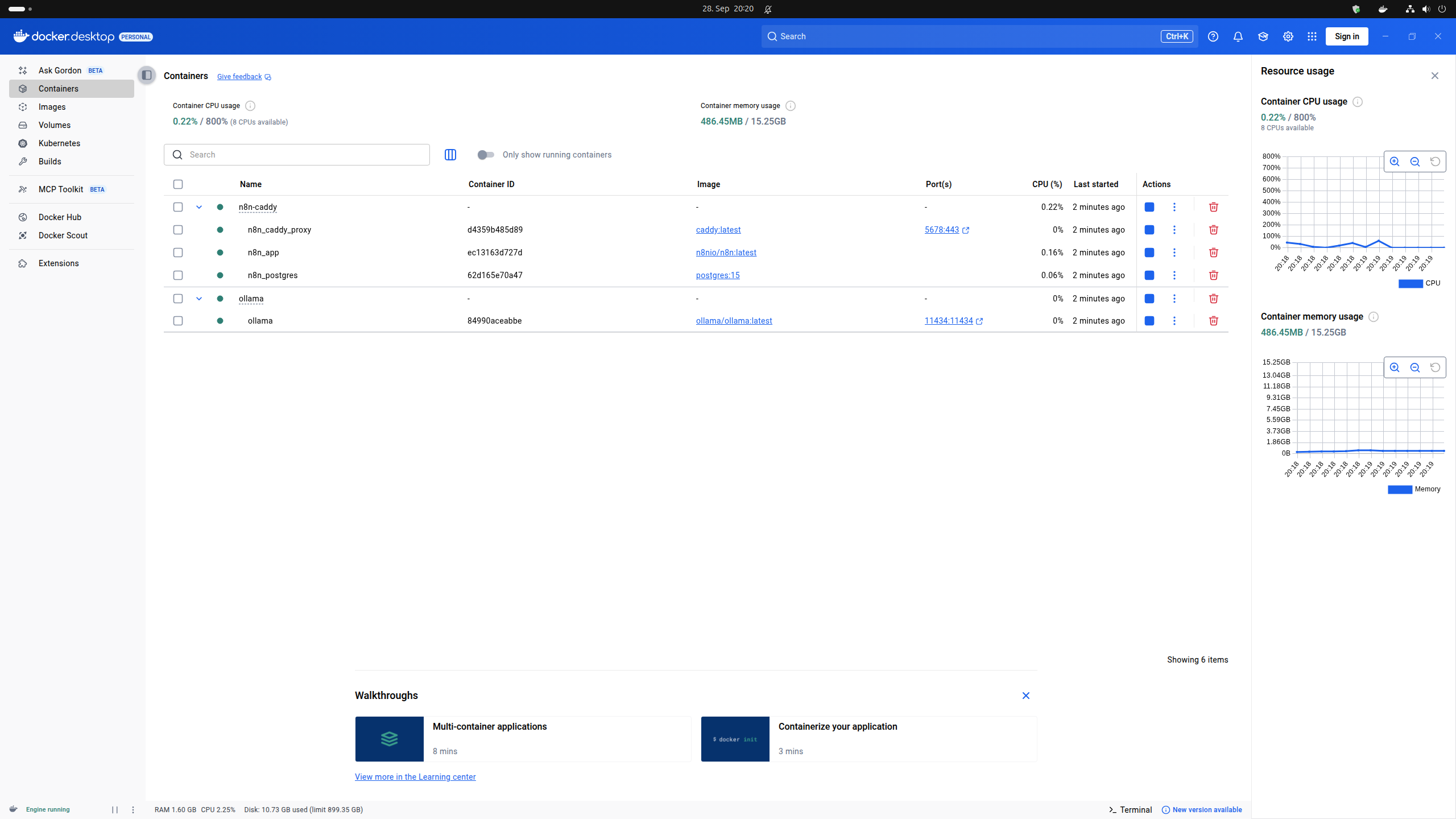The height and width of the screenshot is (819, 1456).
Task: Open Docker Scout from the sidebar
Action: (x=63, y=235)
